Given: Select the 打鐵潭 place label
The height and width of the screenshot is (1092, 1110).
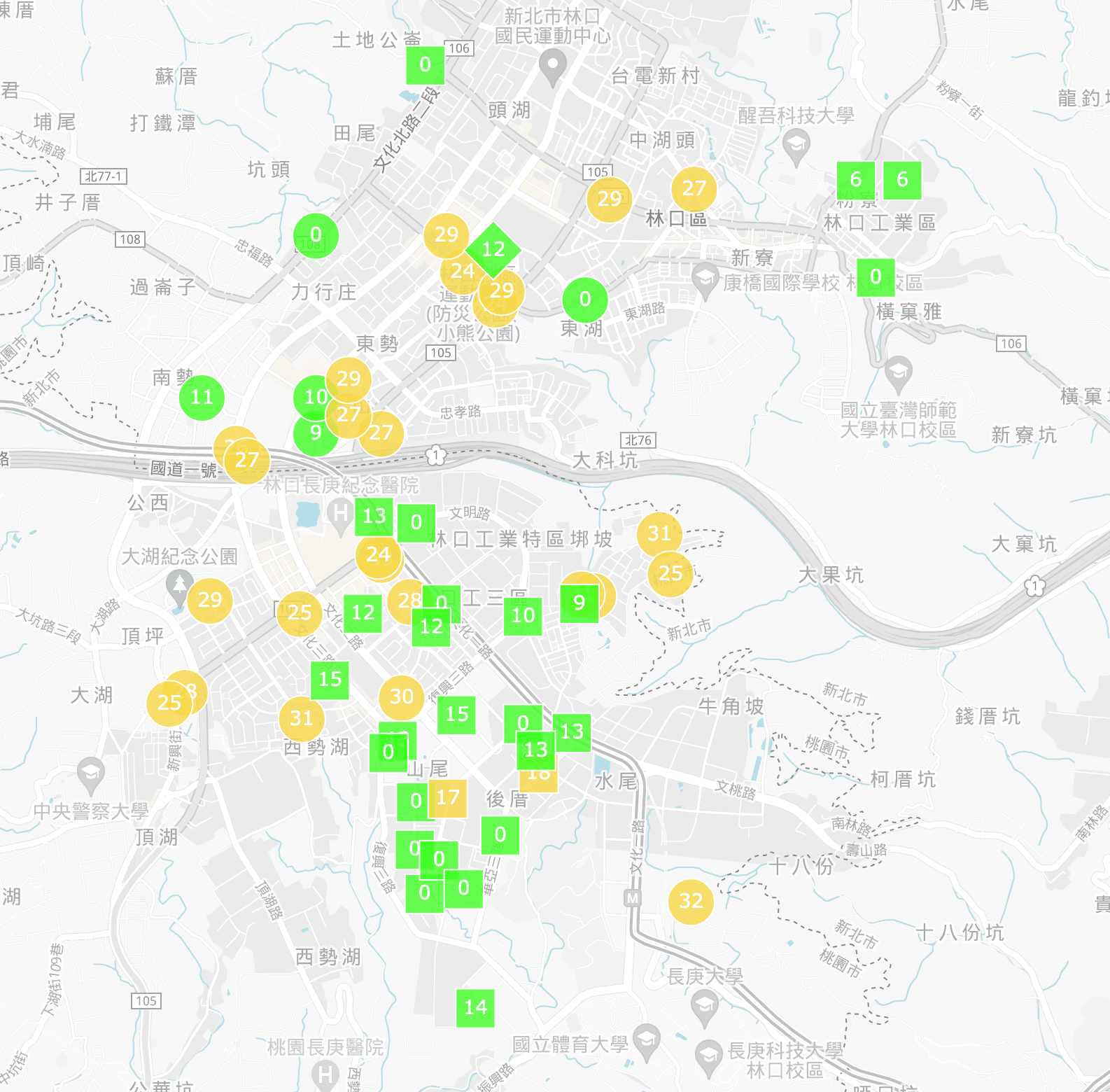Looking at the screenshot, I should coord(163,123).
